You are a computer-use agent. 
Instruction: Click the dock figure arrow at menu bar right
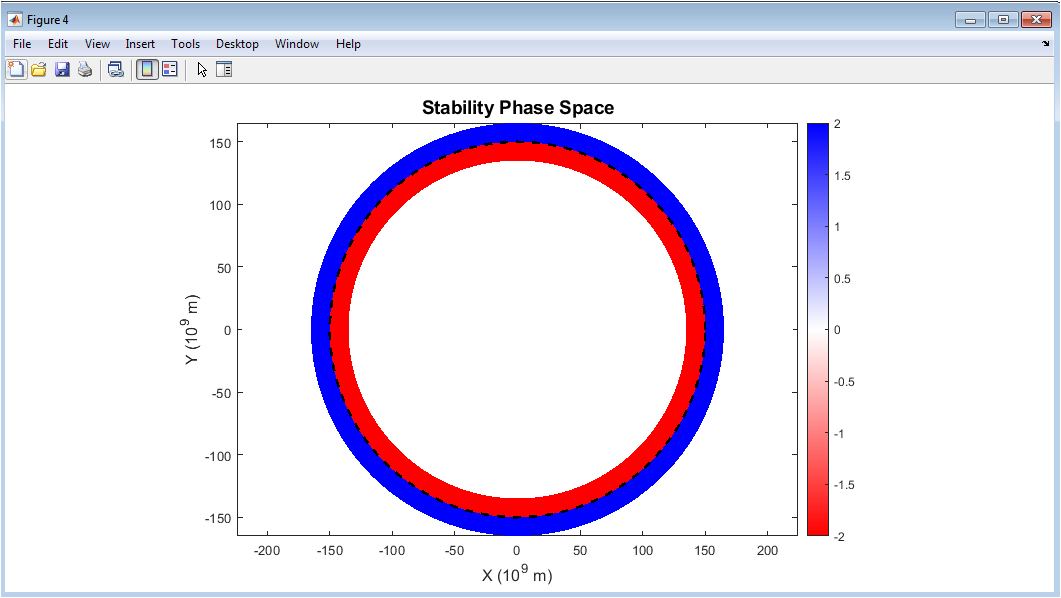point(1046,44)
